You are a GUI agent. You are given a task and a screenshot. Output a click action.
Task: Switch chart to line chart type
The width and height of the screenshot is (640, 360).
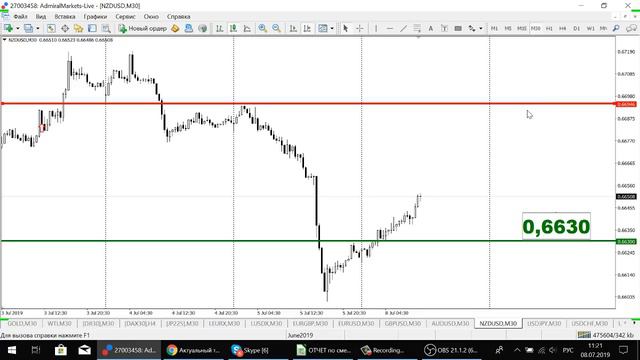coord(247,28)
